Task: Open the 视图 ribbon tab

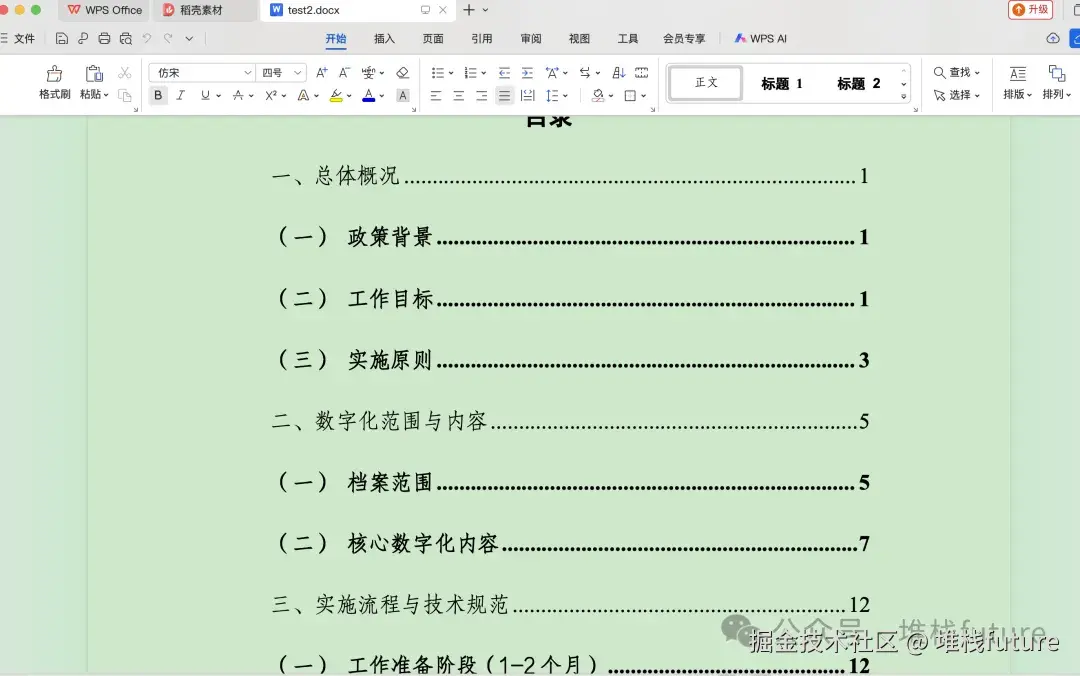Action: click(579, 39)
